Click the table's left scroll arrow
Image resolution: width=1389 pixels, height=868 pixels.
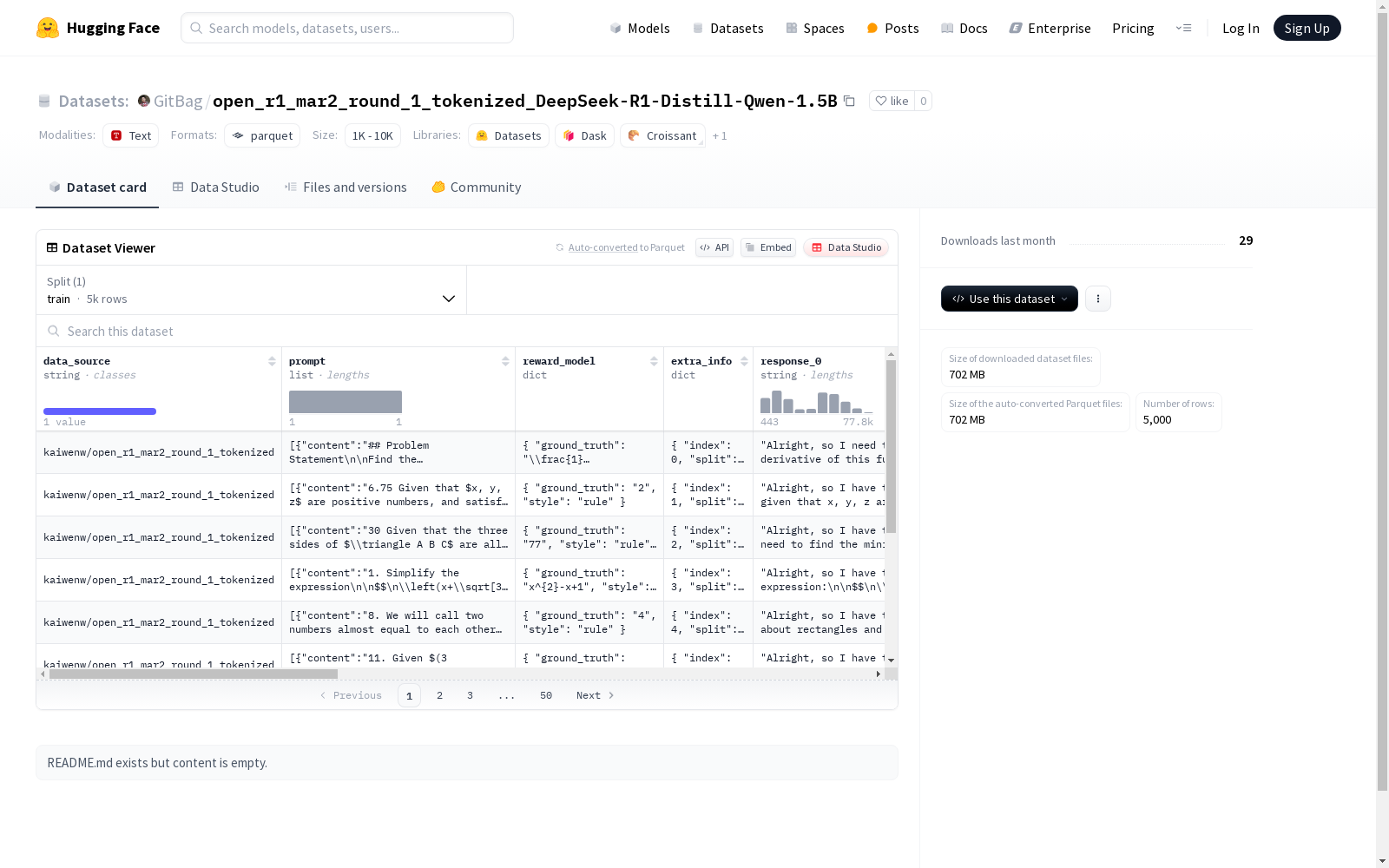pyautogui.click(x=43, y=674)
